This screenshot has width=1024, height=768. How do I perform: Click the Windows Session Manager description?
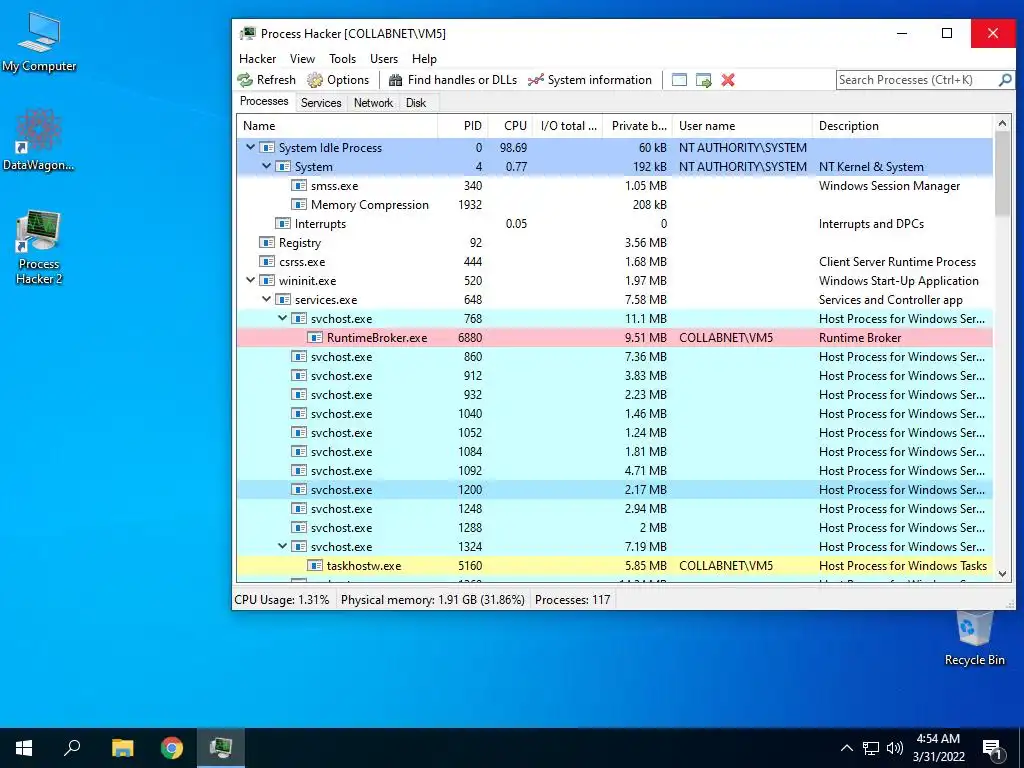tap(889, 185)
